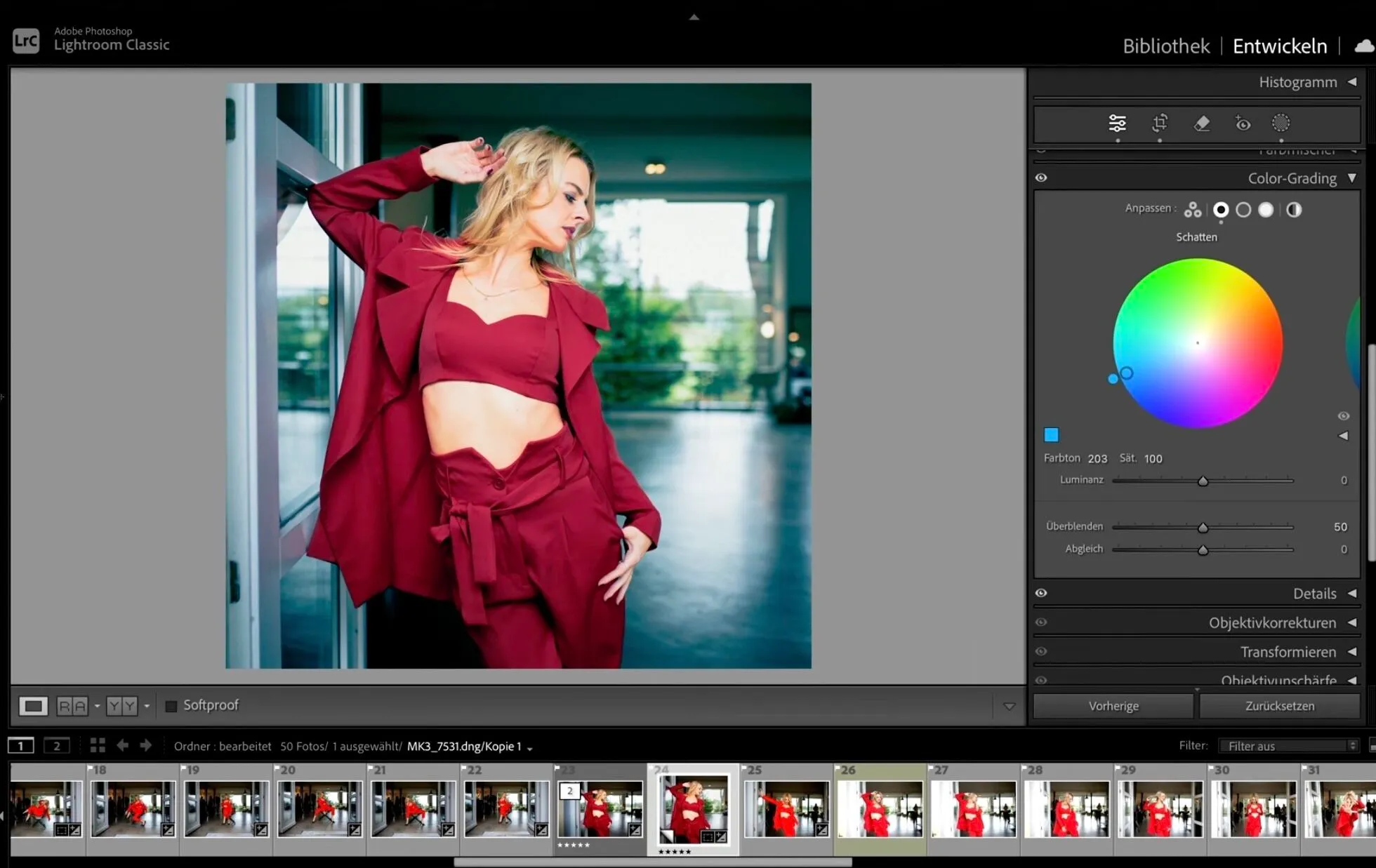Screen dimensions: 1376x868
Task: Click the blue shadows color swatch
Action: pyautogui.click(x=1052, y=435)
